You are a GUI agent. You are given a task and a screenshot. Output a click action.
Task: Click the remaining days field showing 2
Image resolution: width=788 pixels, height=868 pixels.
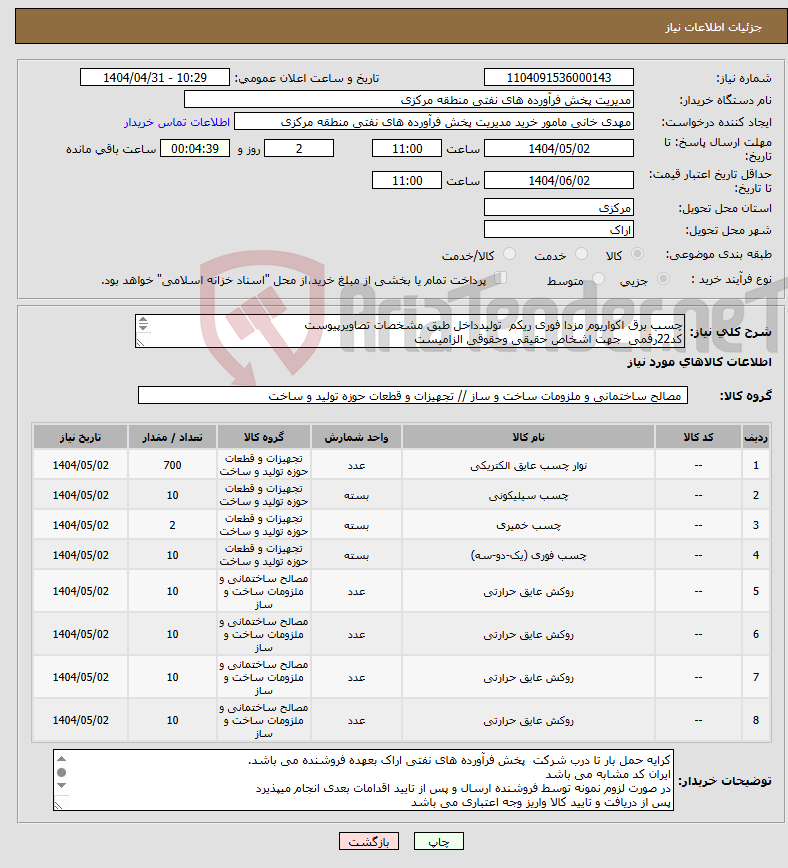(299, 148)
